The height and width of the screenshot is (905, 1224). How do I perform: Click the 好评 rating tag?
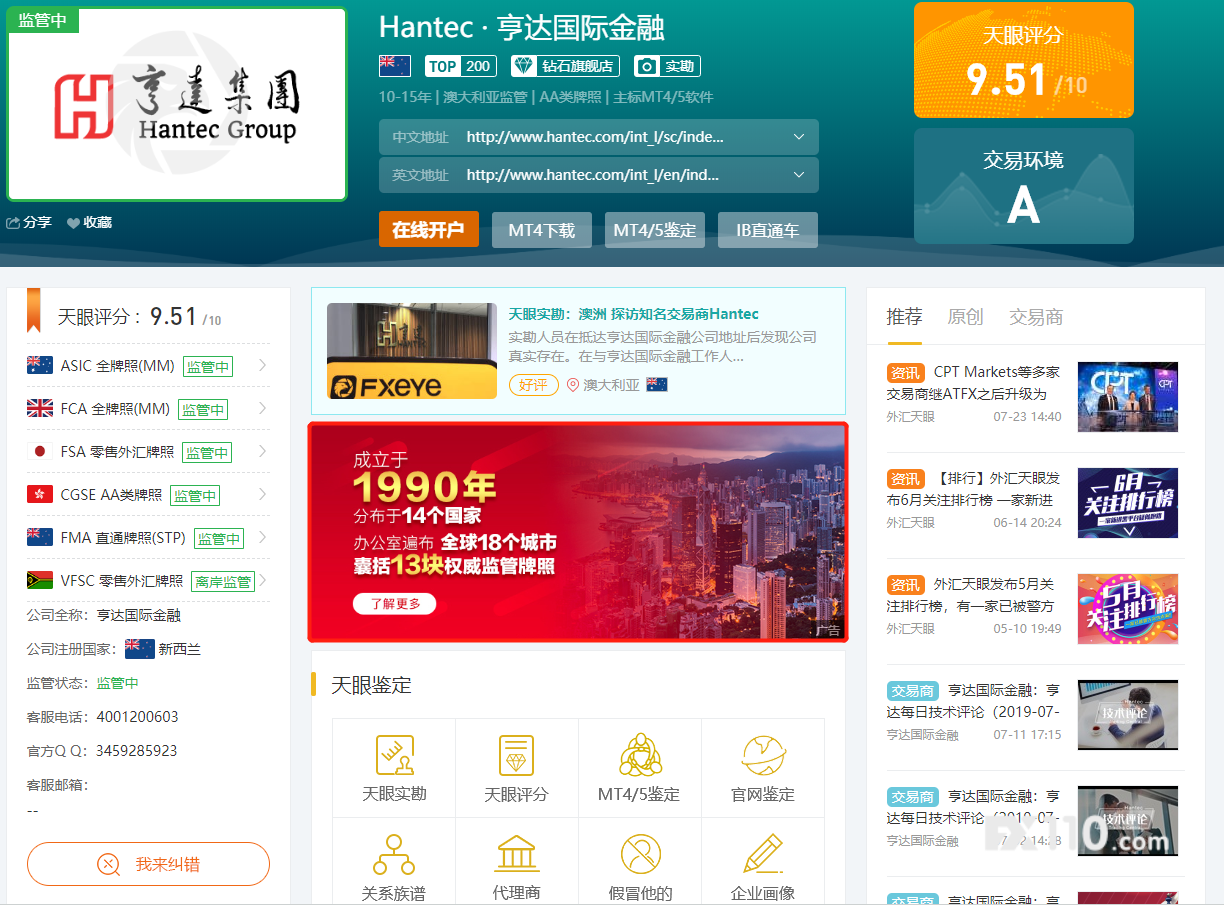click(534, 385)
